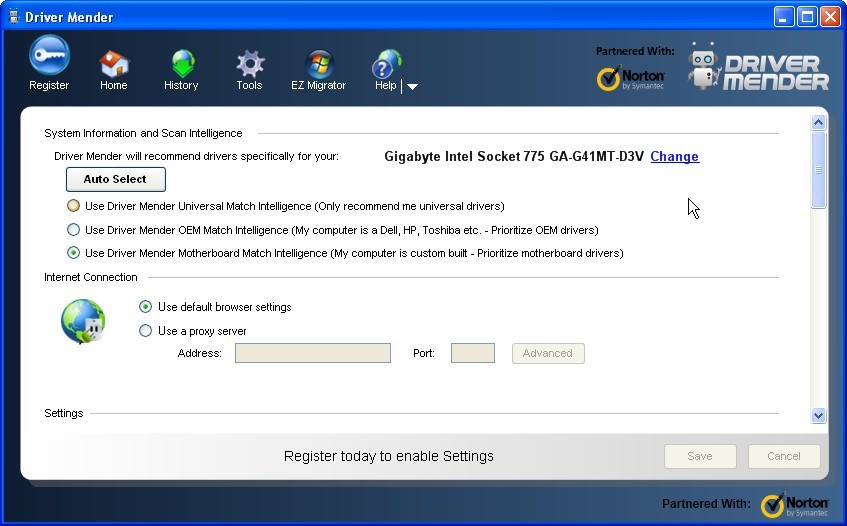Click the Help menu label
This screenshot has width=847, height=526.
[386, 85]
